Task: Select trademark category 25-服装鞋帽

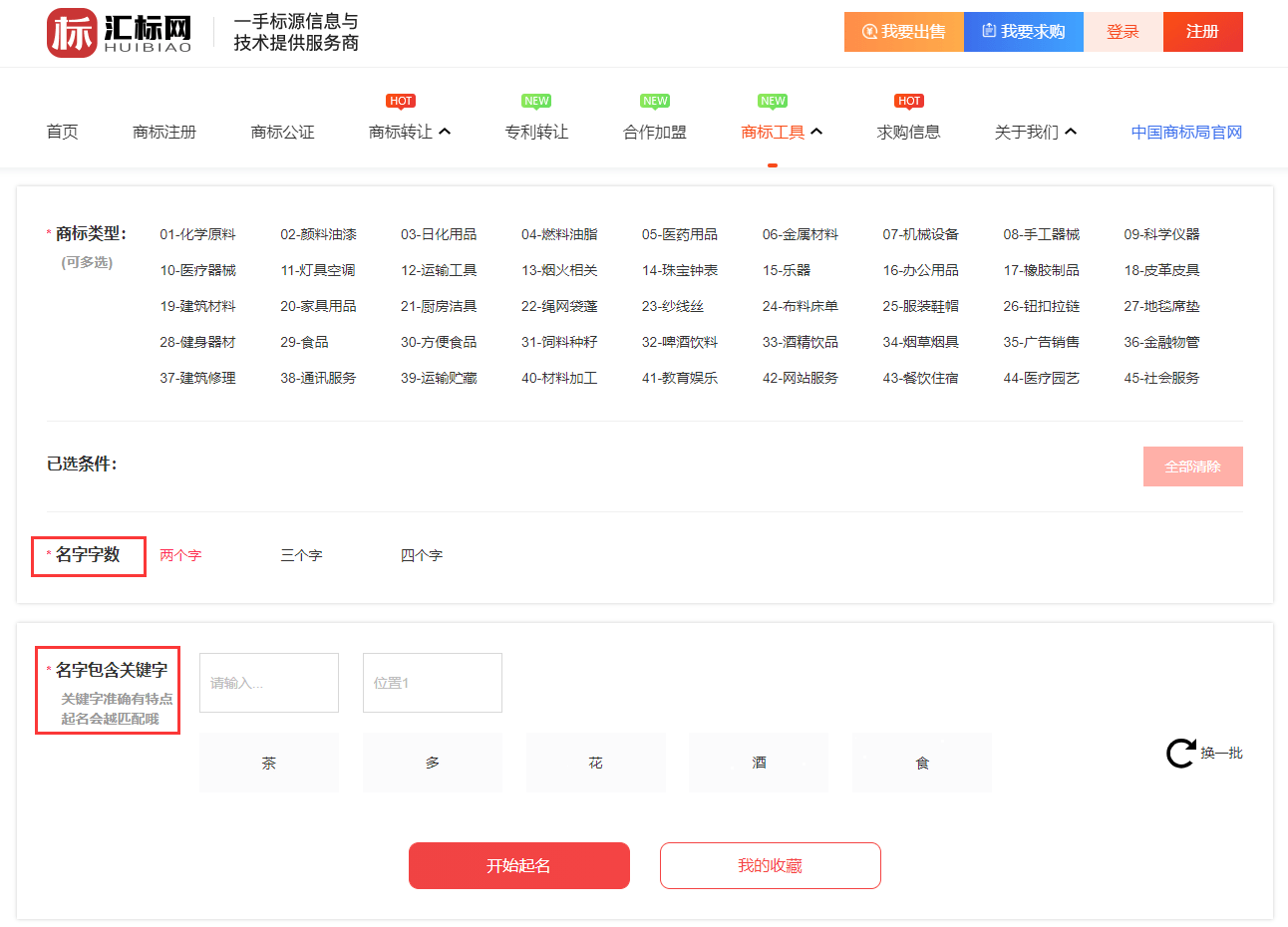Action: click(920, 306)
